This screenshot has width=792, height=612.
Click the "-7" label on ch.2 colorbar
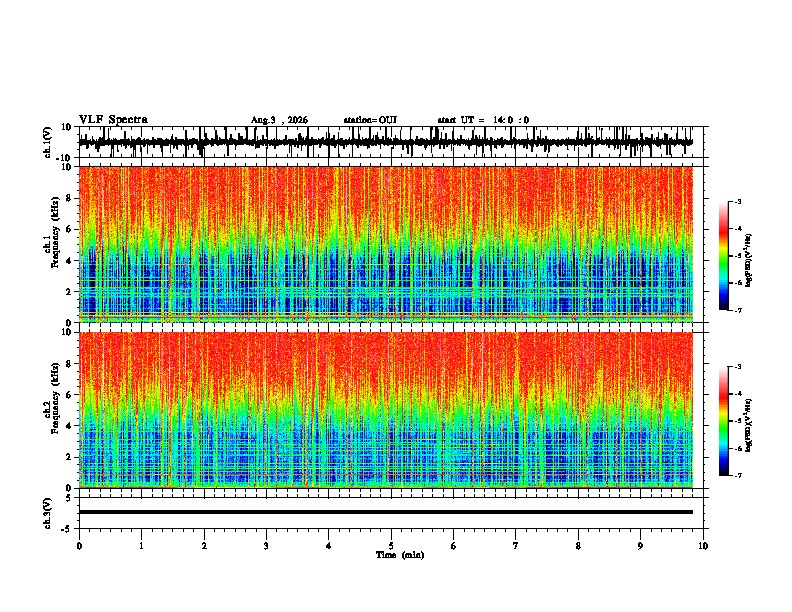point(738,475)
